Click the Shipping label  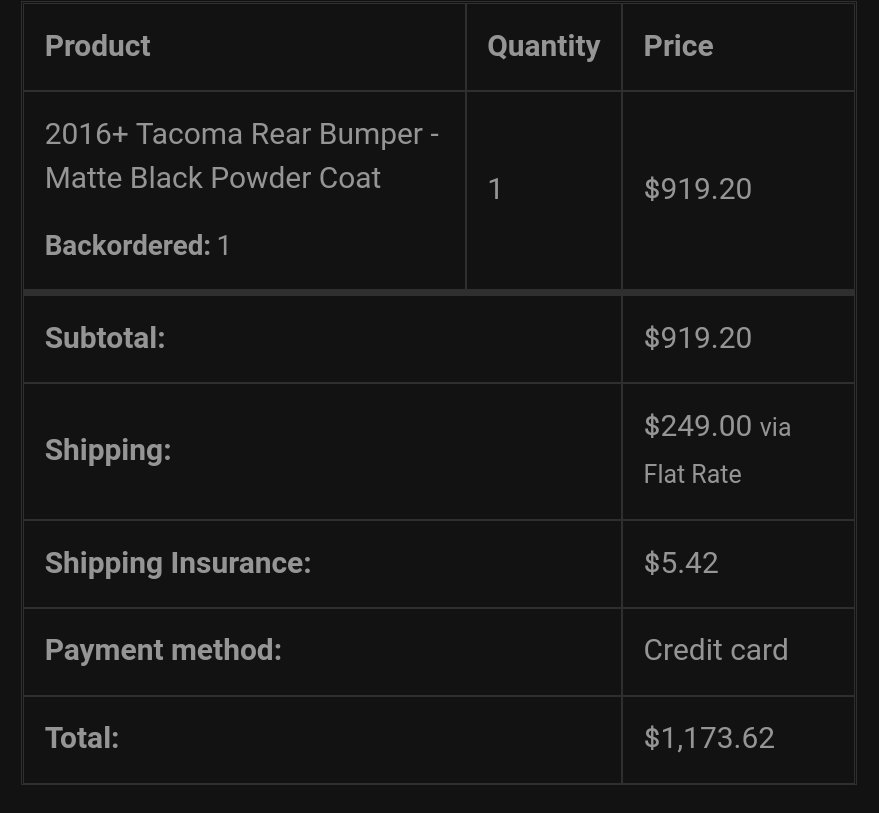(x=108, y=451)
